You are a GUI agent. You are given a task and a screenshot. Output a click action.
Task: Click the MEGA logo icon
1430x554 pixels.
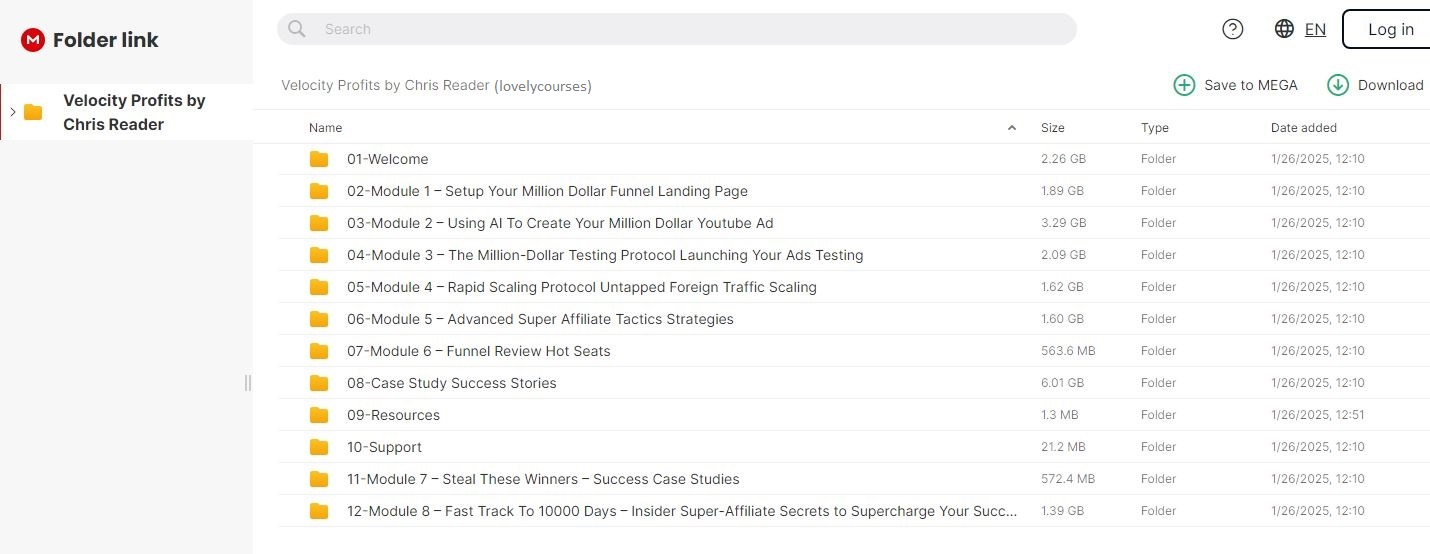[x=33, y=40]
